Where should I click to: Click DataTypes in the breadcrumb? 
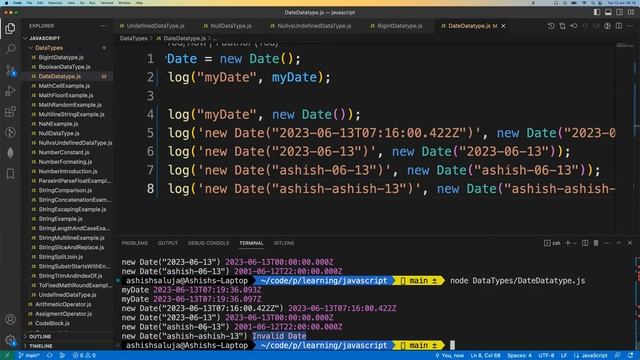(133, 38)
